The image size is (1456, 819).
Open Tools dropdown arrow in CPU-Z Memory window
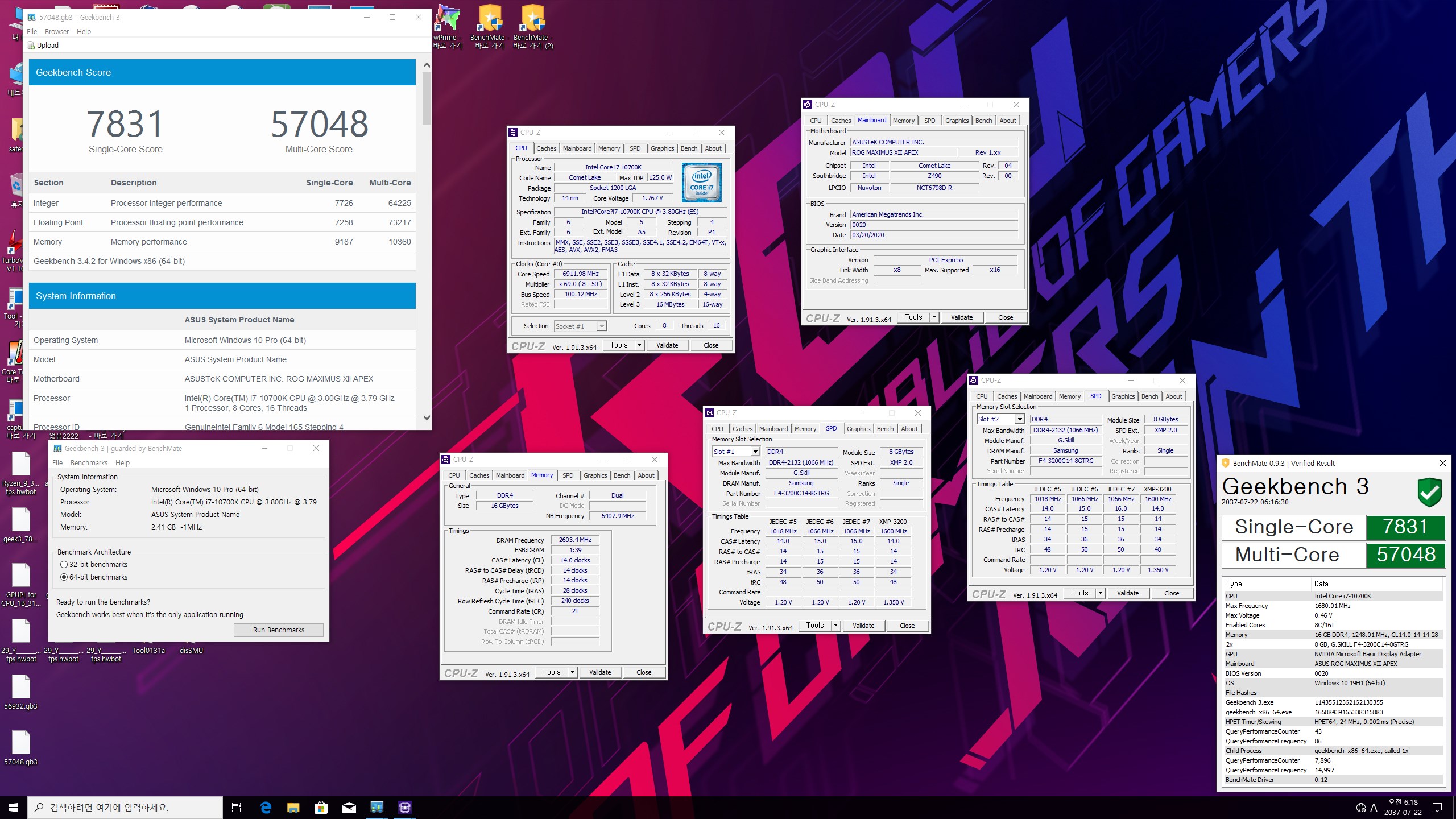tap(572, 672)
